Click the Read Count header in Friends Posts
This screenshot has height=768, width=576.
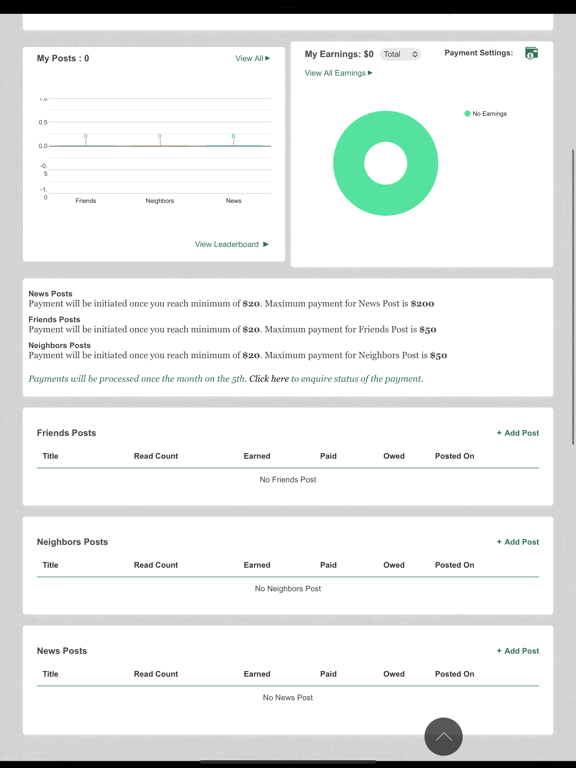[156, 456]
